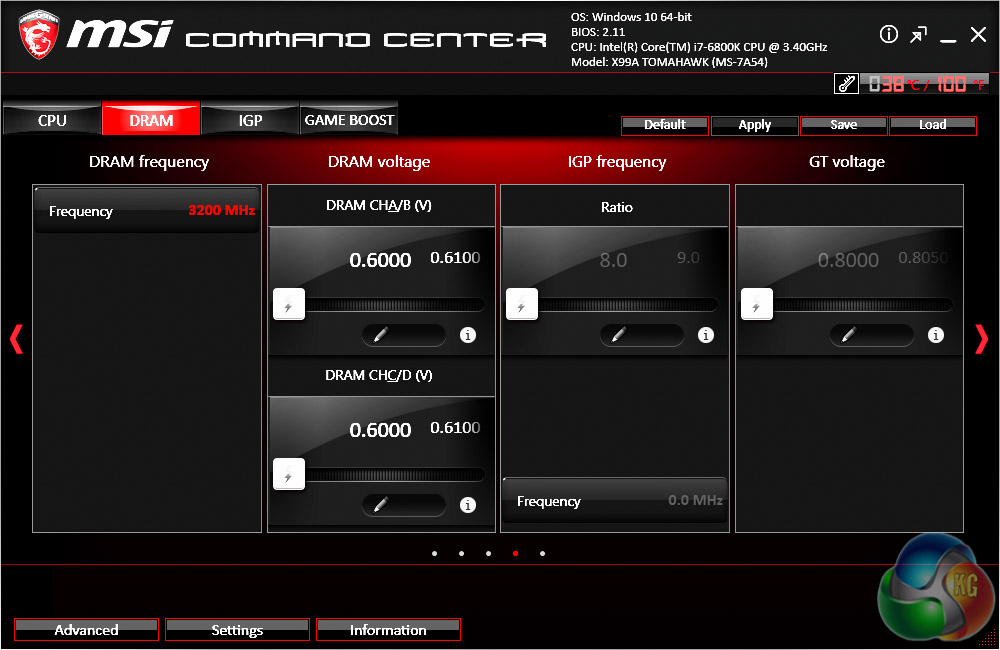Select 0.6000 value in DRAM CHA/B

tap(380, 260)
